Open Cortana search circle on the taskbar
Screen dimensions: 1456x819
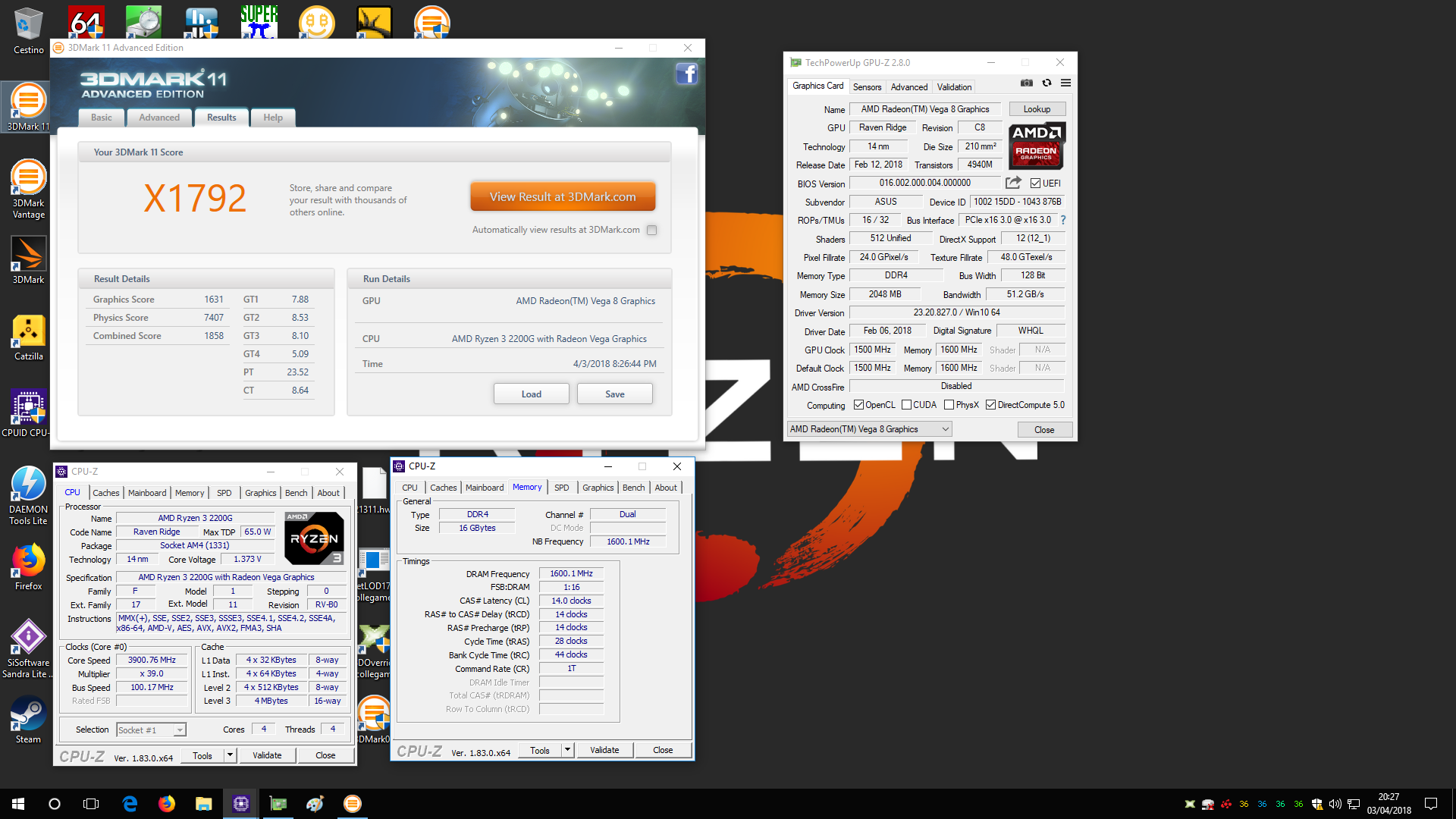(55, 804)
